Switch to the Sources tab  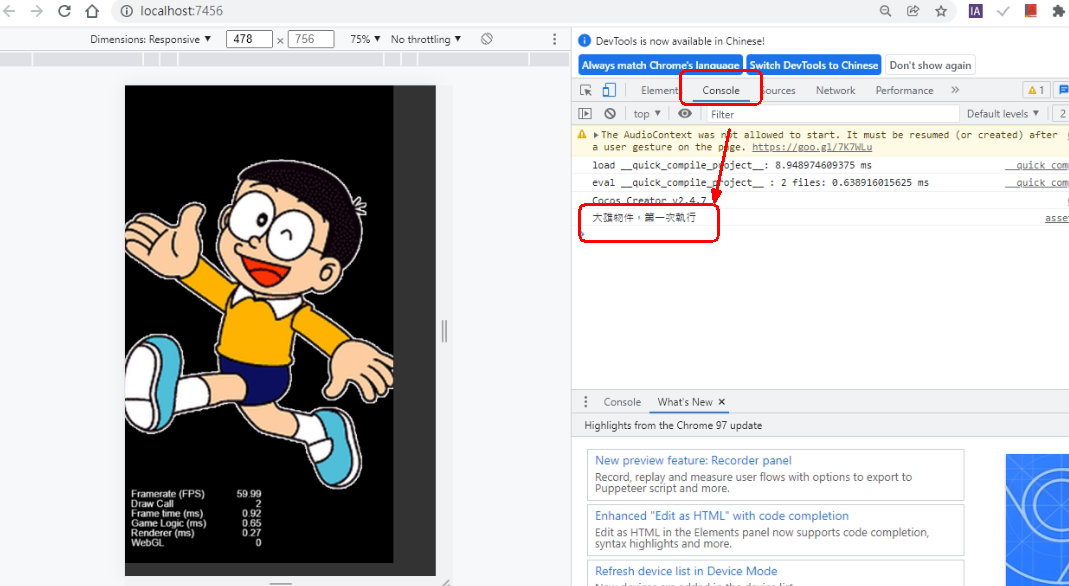(778, 90)
